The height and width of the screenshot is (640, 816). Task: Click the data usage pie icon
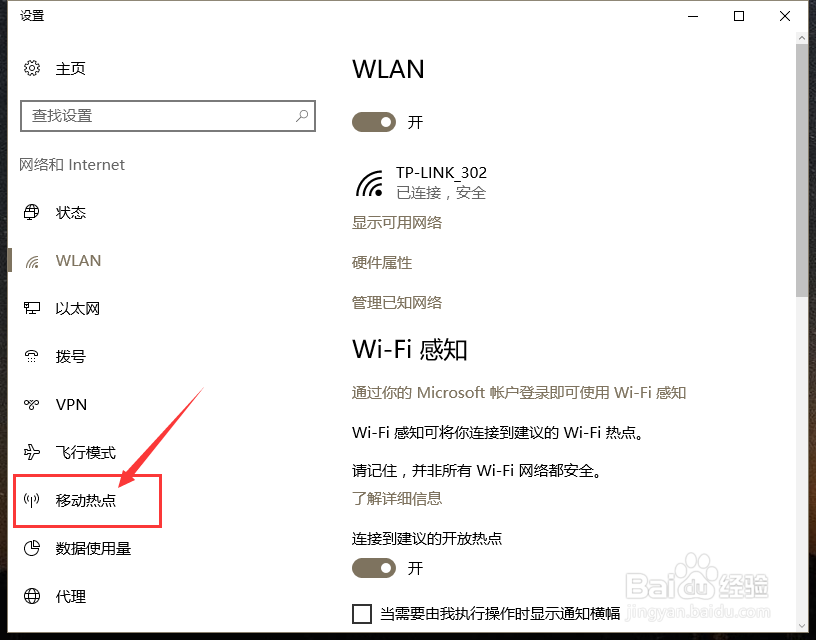point(31,548)
